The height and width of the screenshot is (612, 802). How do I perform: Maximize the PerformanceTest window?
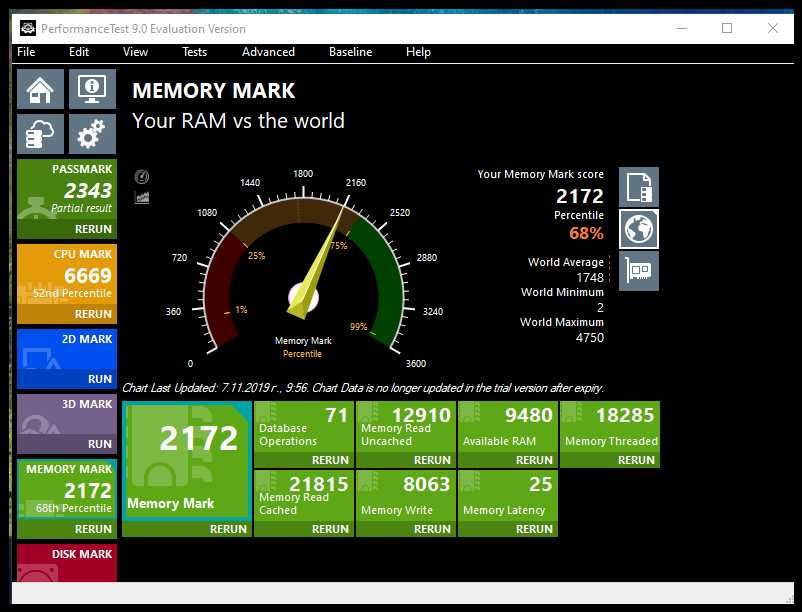pyautogui.click(x=727, y=28)
